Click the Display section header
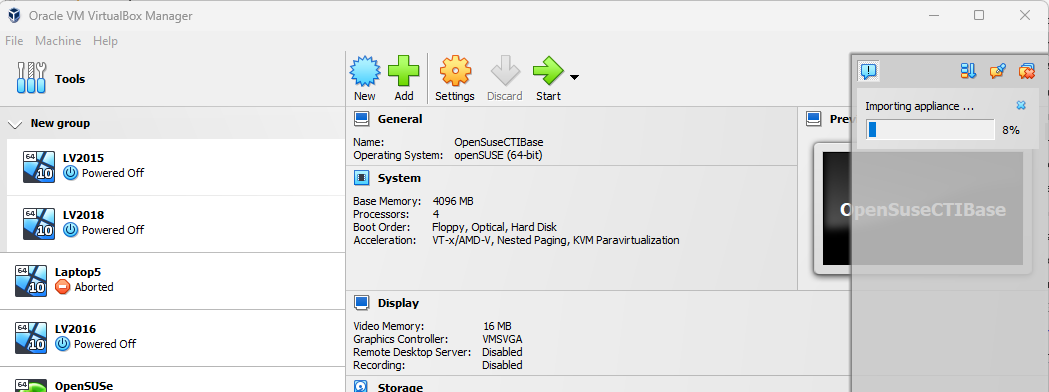This screenshot has width=1049, height=392. coord(398,303)
